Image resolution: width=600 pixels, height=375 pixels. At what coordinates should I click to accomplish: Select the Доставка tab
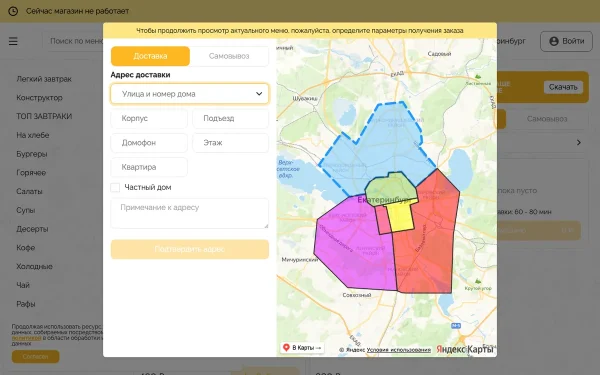[x=150, y=56]
